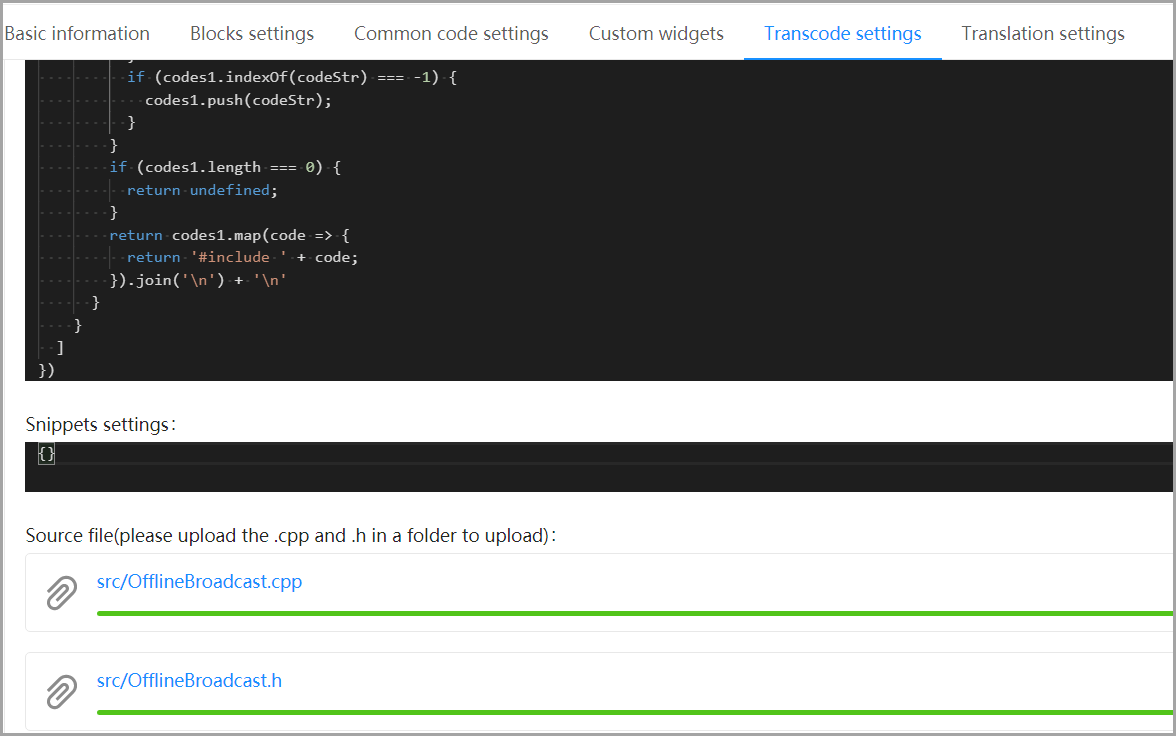Viewport: 1176px width, 736px height.
Task: Select the Custom widgets tab
Action: tap(656, 34)
